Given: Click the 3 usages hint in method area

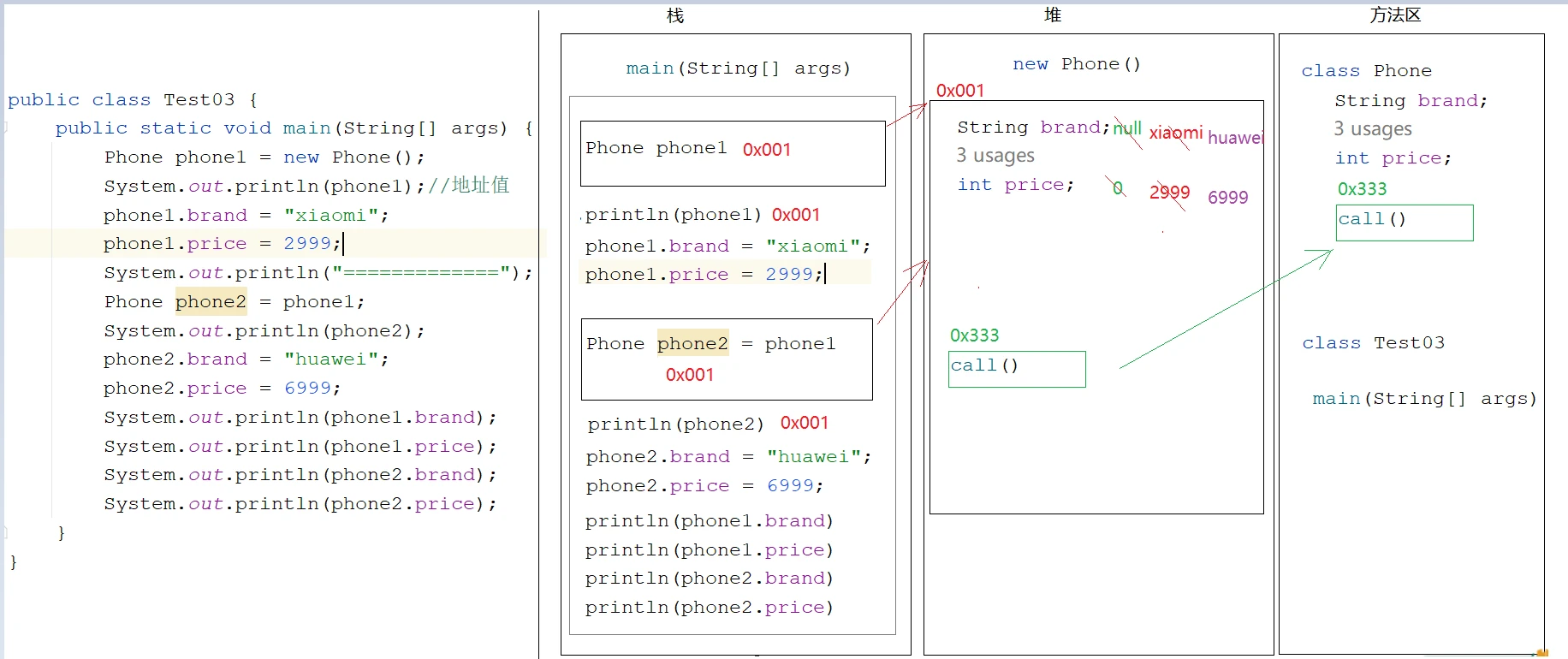Looking at the screenshot, I should pyautogui.click(x=1372, y=129).
